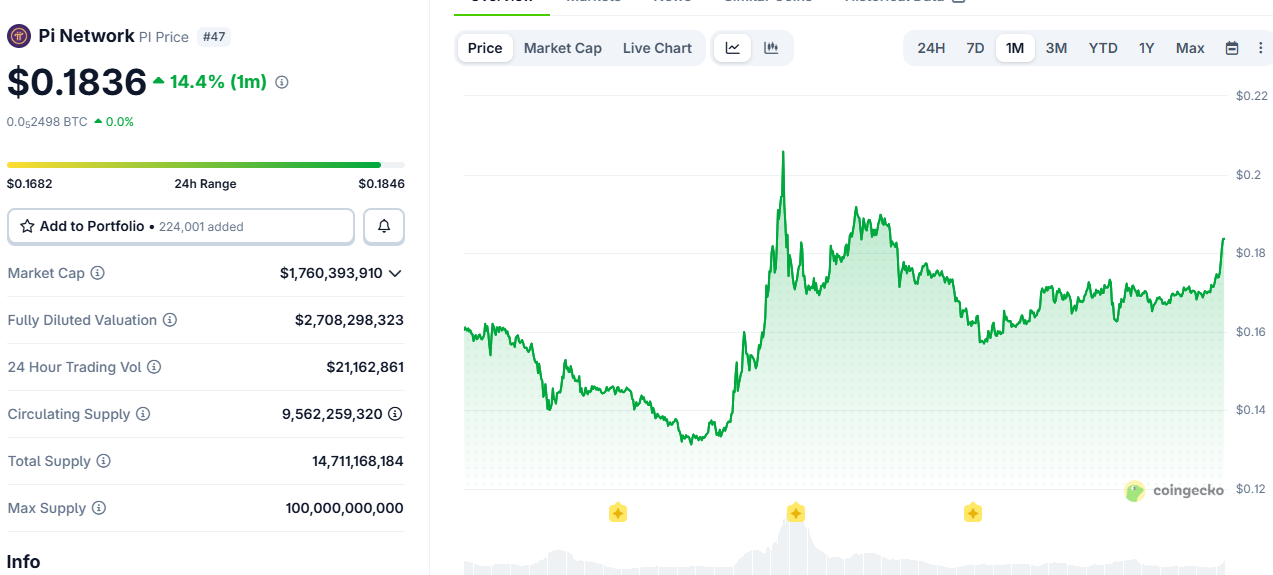The width and height of the screenshot is (1273, 575).
Task: Click the Fully Diluted Valuation info icon
Action: (170, 320)
